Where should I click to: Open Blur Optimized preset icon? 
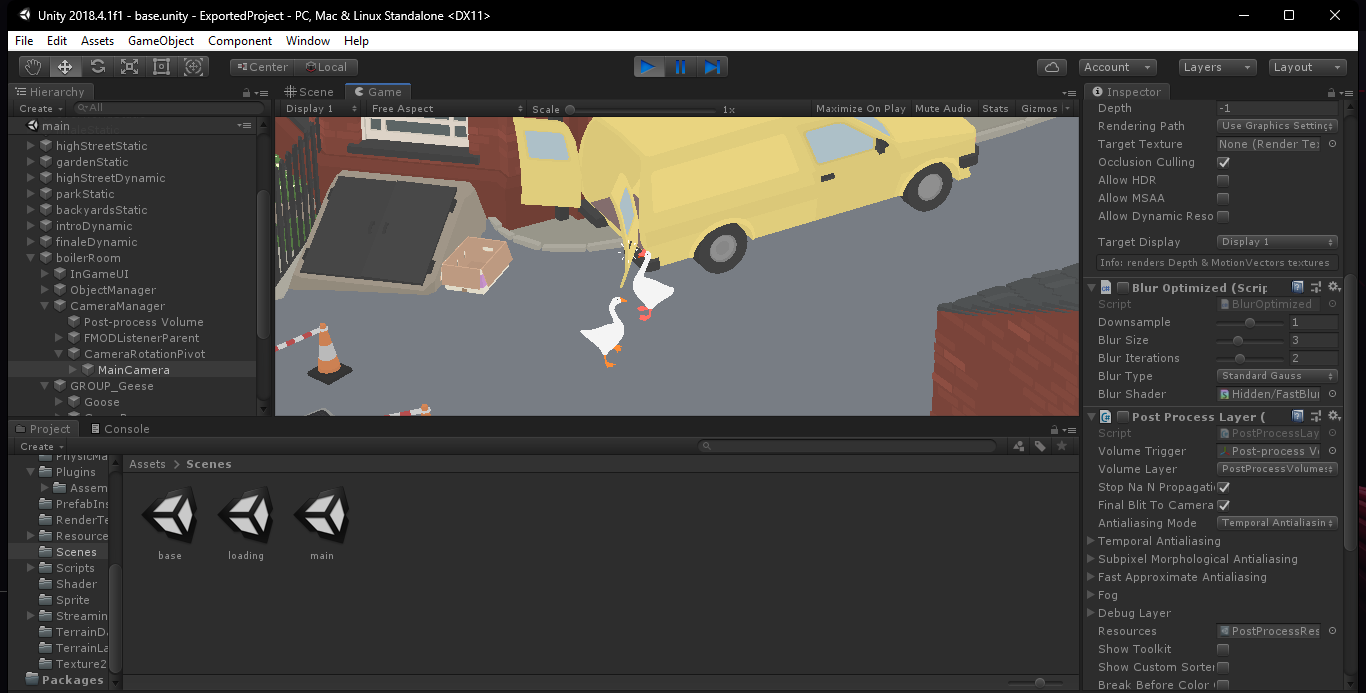coord(1315,288)
